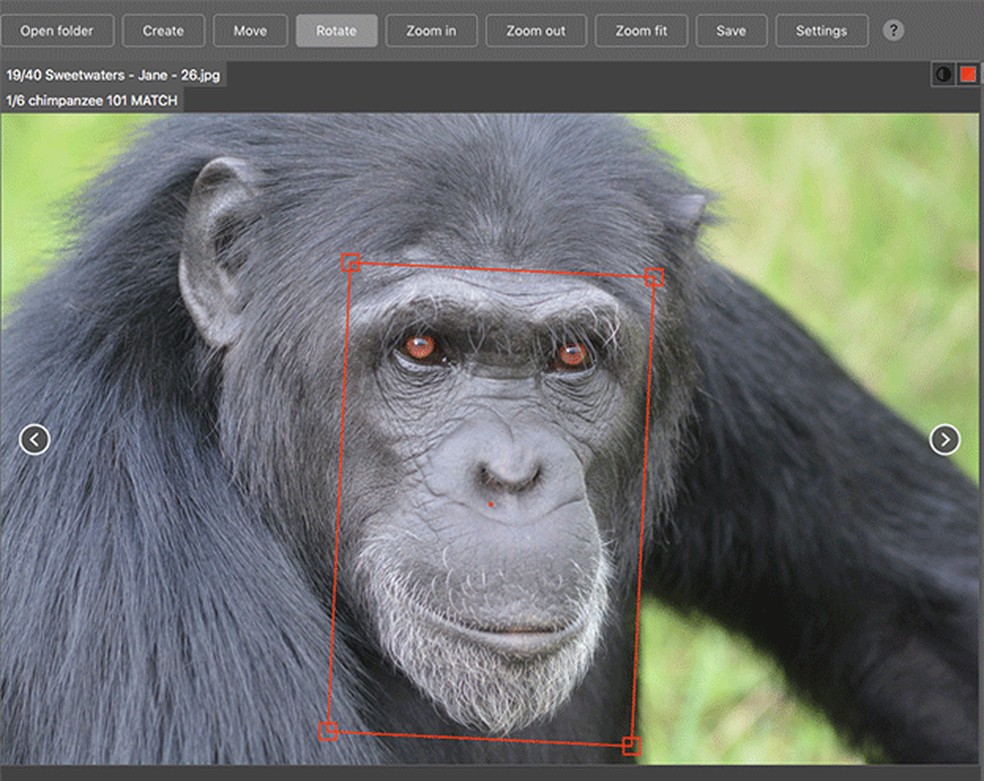The image size is (984, 781).
Task: Open the help question mark icon
Action: [893, 30]
